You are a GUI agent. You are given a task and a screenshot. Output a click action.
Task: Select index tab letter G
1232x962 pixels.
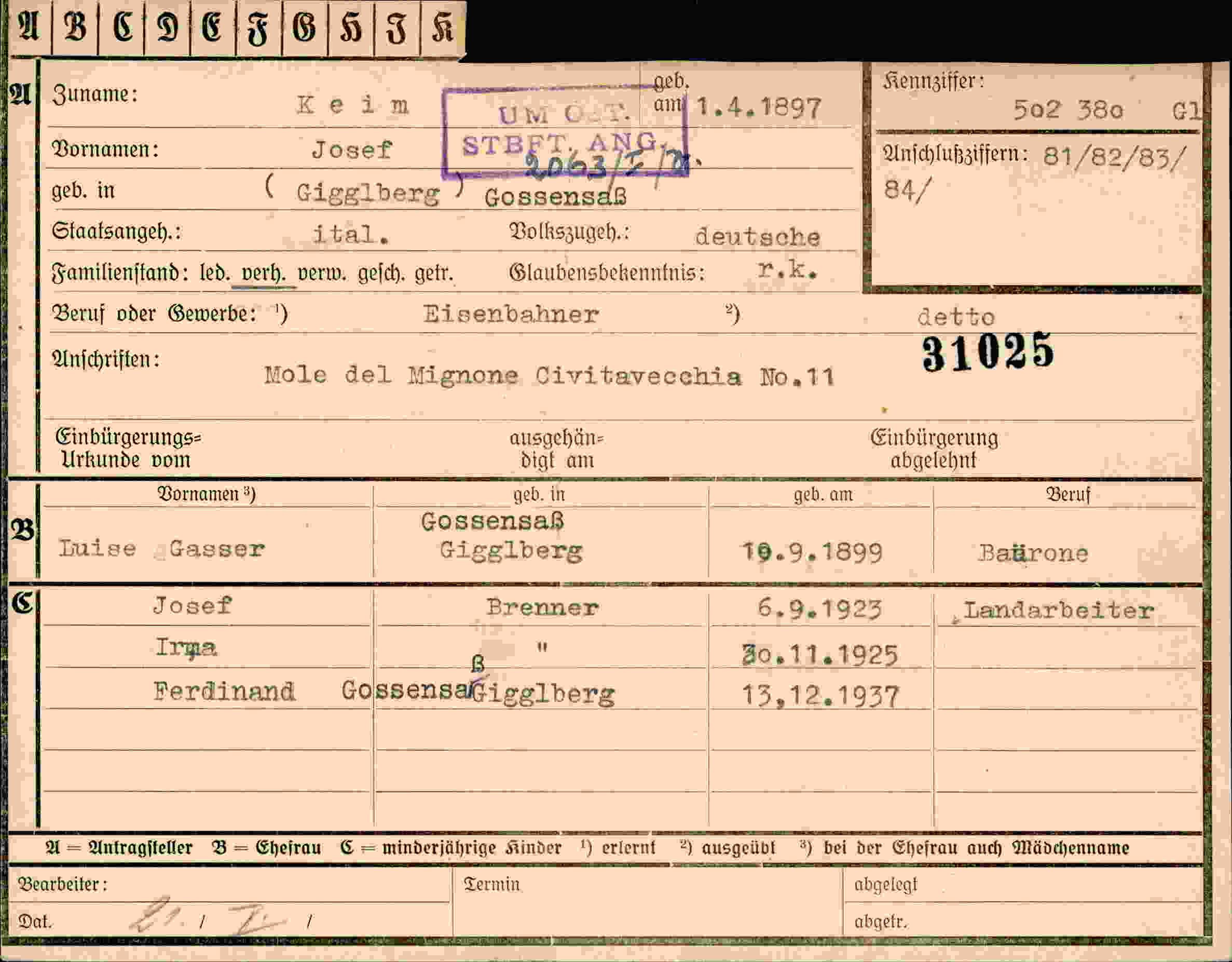pyautogui.click(x=305, y=28)
